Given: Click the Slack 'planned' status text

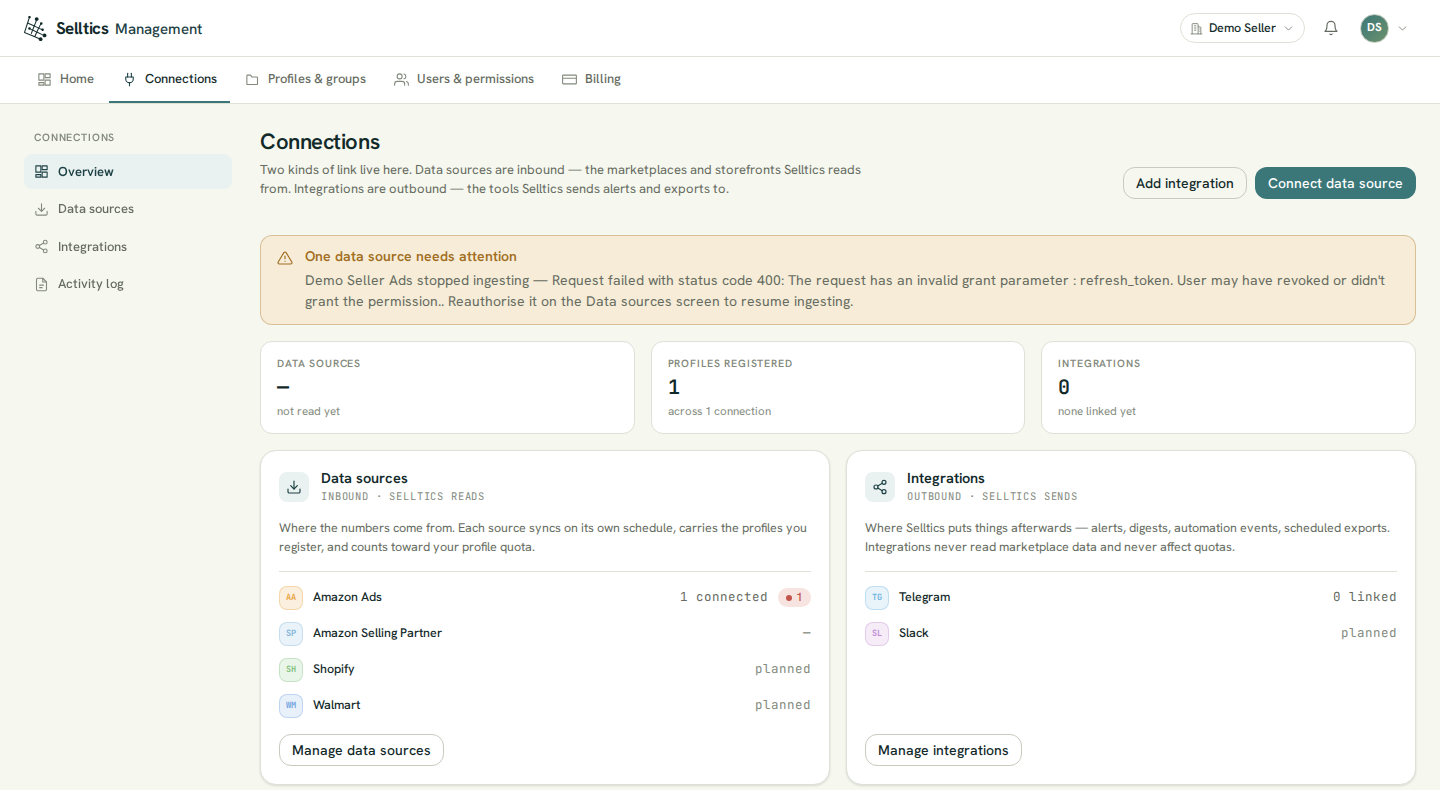Looking at the screenshot, I should [x=1368, y=633].
